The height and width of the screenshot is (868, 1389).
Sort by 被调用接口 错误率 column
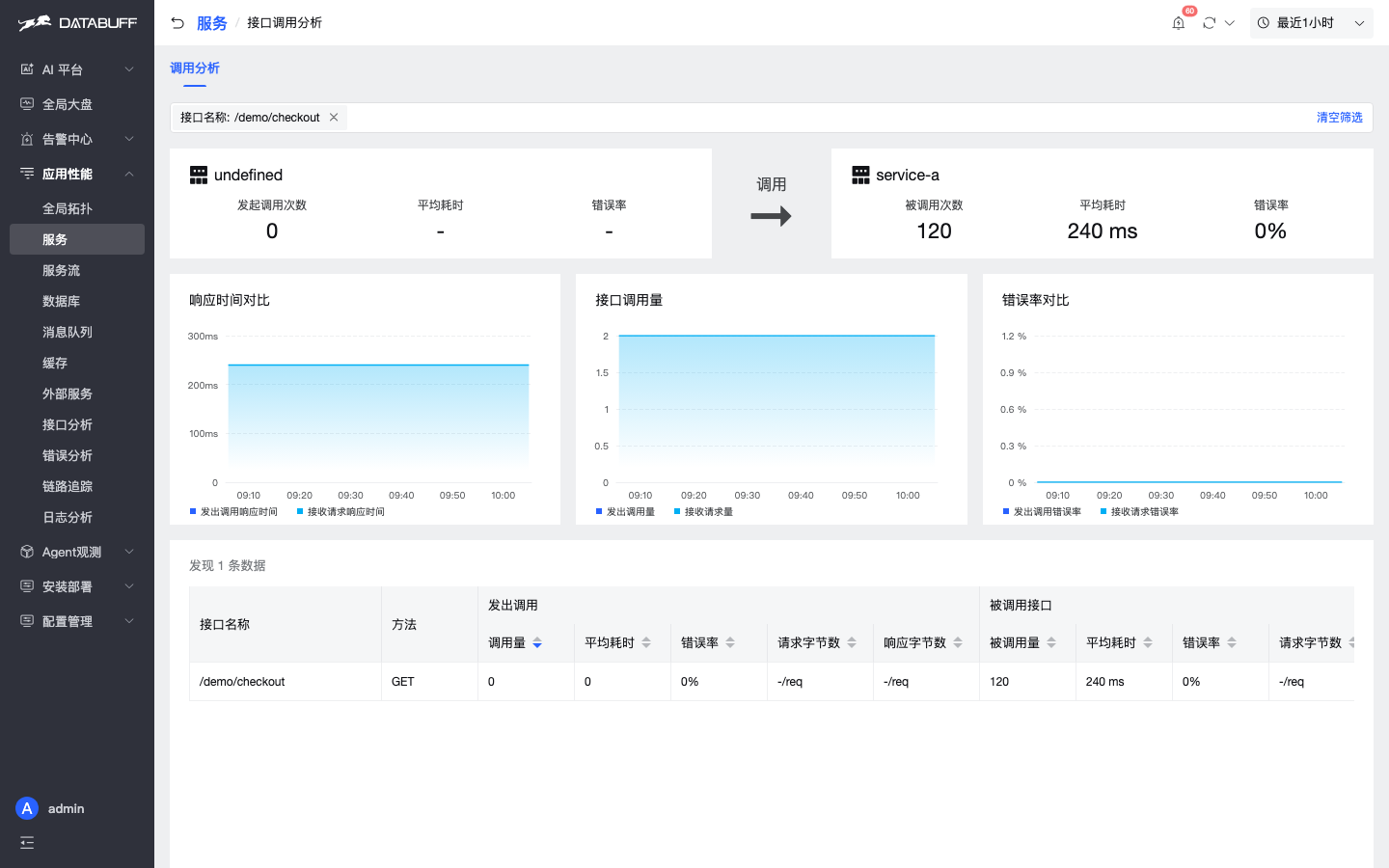(1232, 643)
